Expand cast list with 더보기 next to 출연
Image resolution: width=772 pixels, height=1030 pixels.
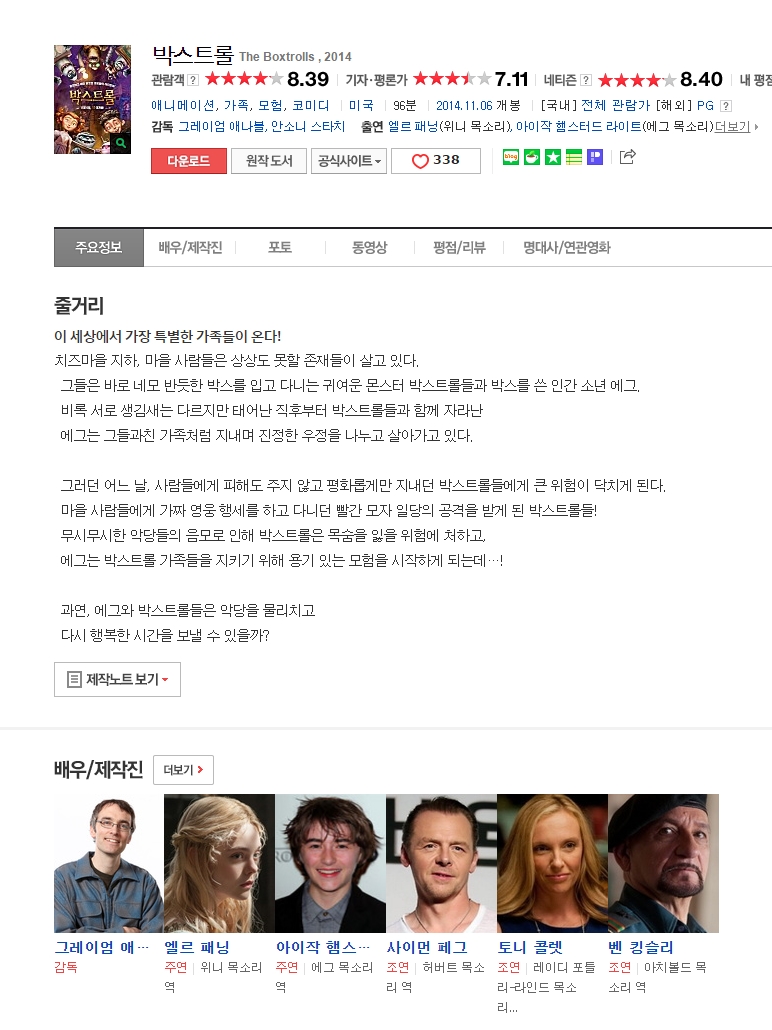click(735, 126)
